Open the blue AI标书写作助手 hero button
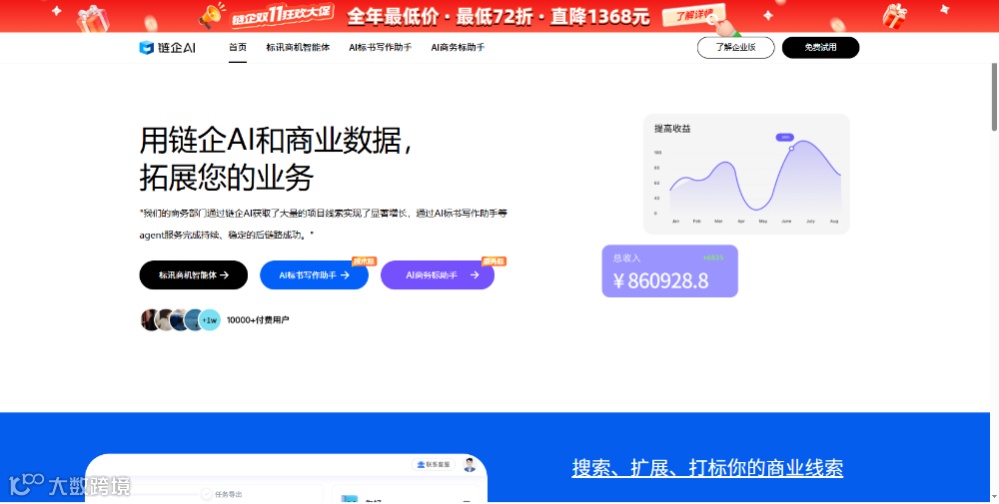 click(x=314, y=275)
